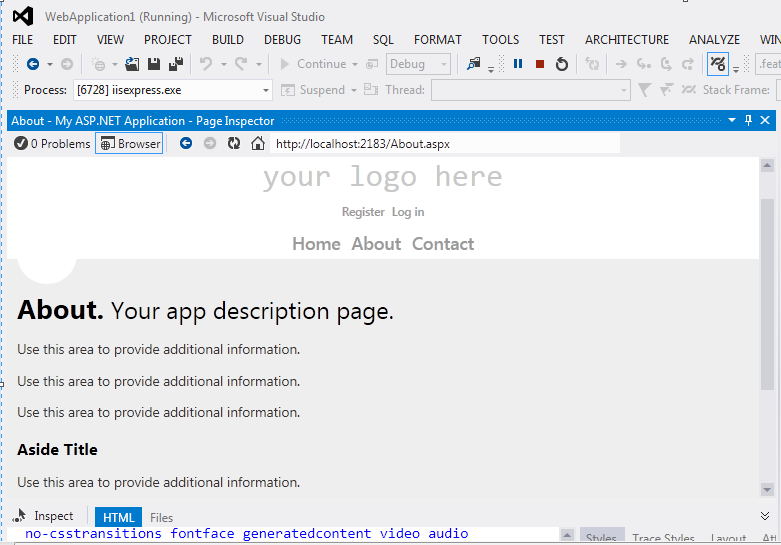Click Show Next Statement arrow icon
The width and height of the screenshot is (781, 545).
click(x=621, y=64)
